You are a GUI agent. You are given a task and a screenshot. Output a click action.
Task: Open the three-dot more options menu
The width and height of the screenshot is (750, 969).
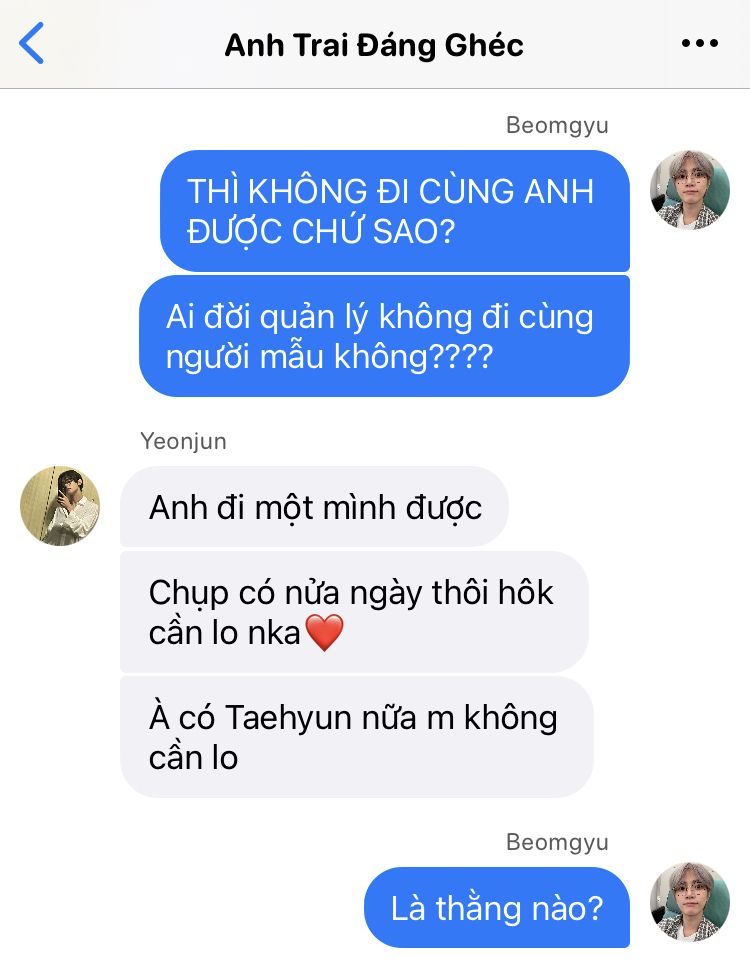pyautogui.click(x=699, y=43)
